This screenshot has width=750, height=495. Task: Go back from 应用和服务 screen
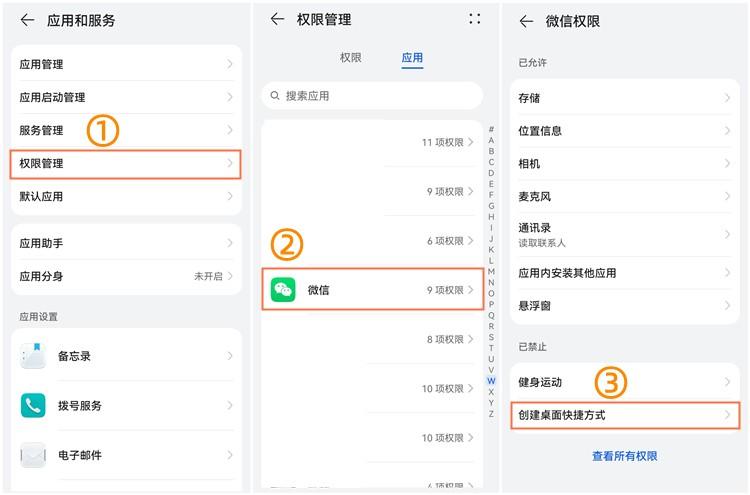(x=27, y=20)
